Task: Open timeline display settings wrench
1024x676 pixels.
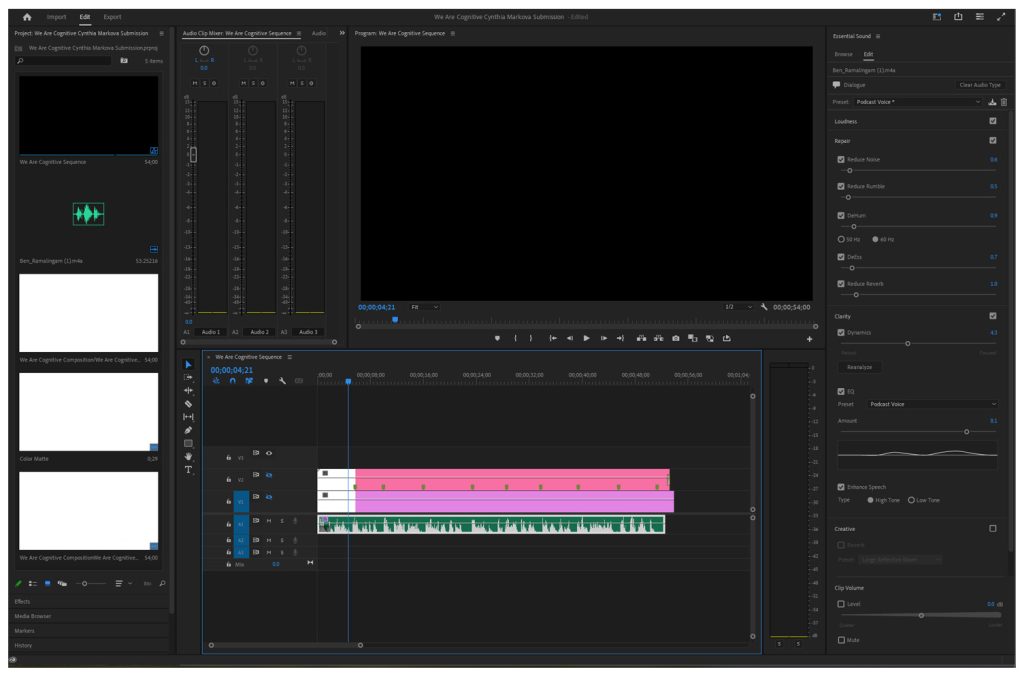Action: pos(283,381)
